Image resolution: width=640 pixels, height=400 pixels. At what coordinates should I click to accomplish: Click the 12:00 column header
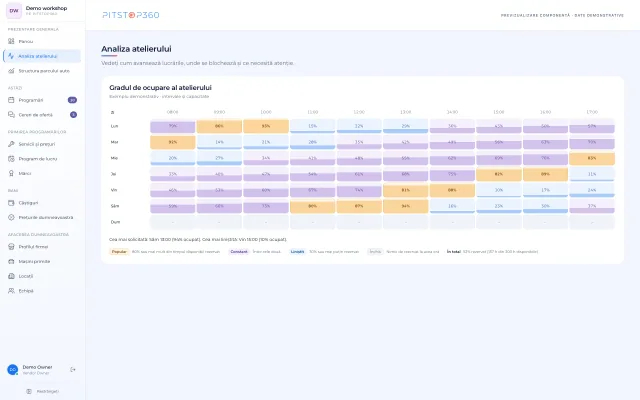click(359, 112)
